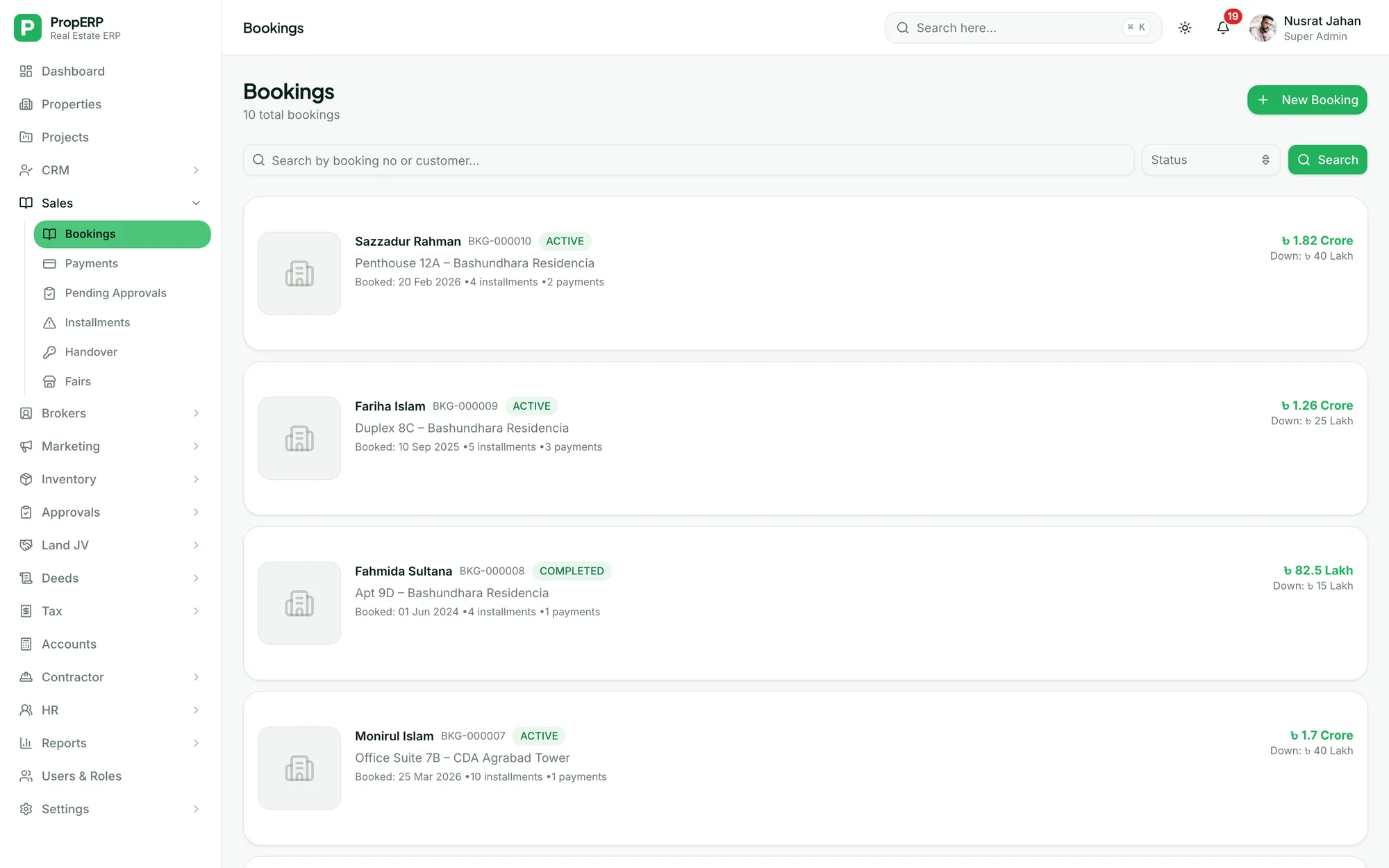Open Fariha Islam's booking

click(x=806, y=438)
